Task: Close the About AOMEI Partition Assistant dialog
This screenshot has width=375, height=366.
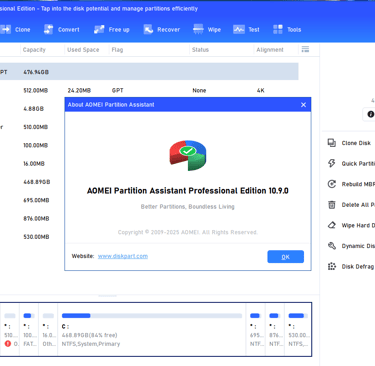Action: pos(303,105)
